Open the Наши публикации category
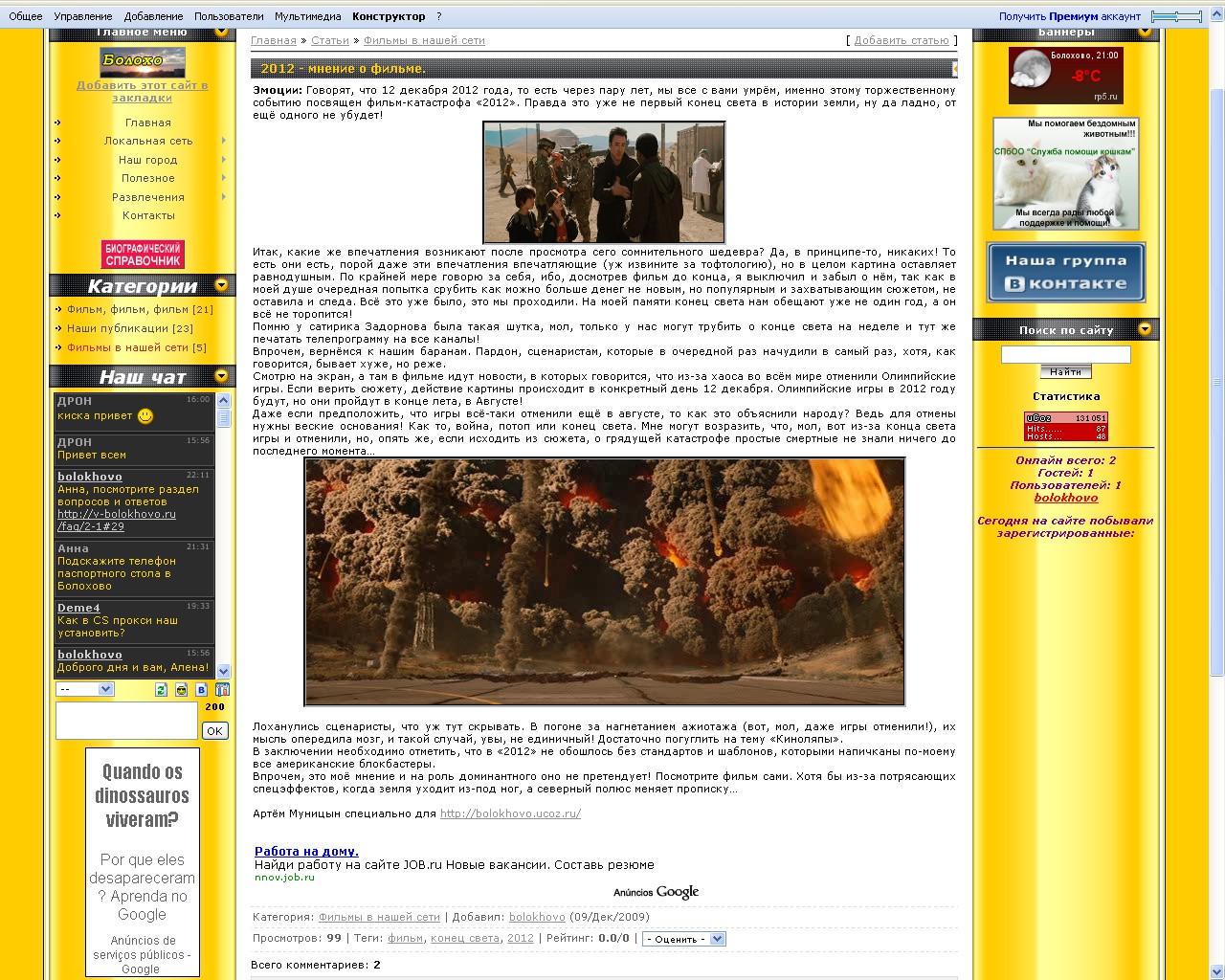The image size is (1225, 980). [x=116, y=328]
